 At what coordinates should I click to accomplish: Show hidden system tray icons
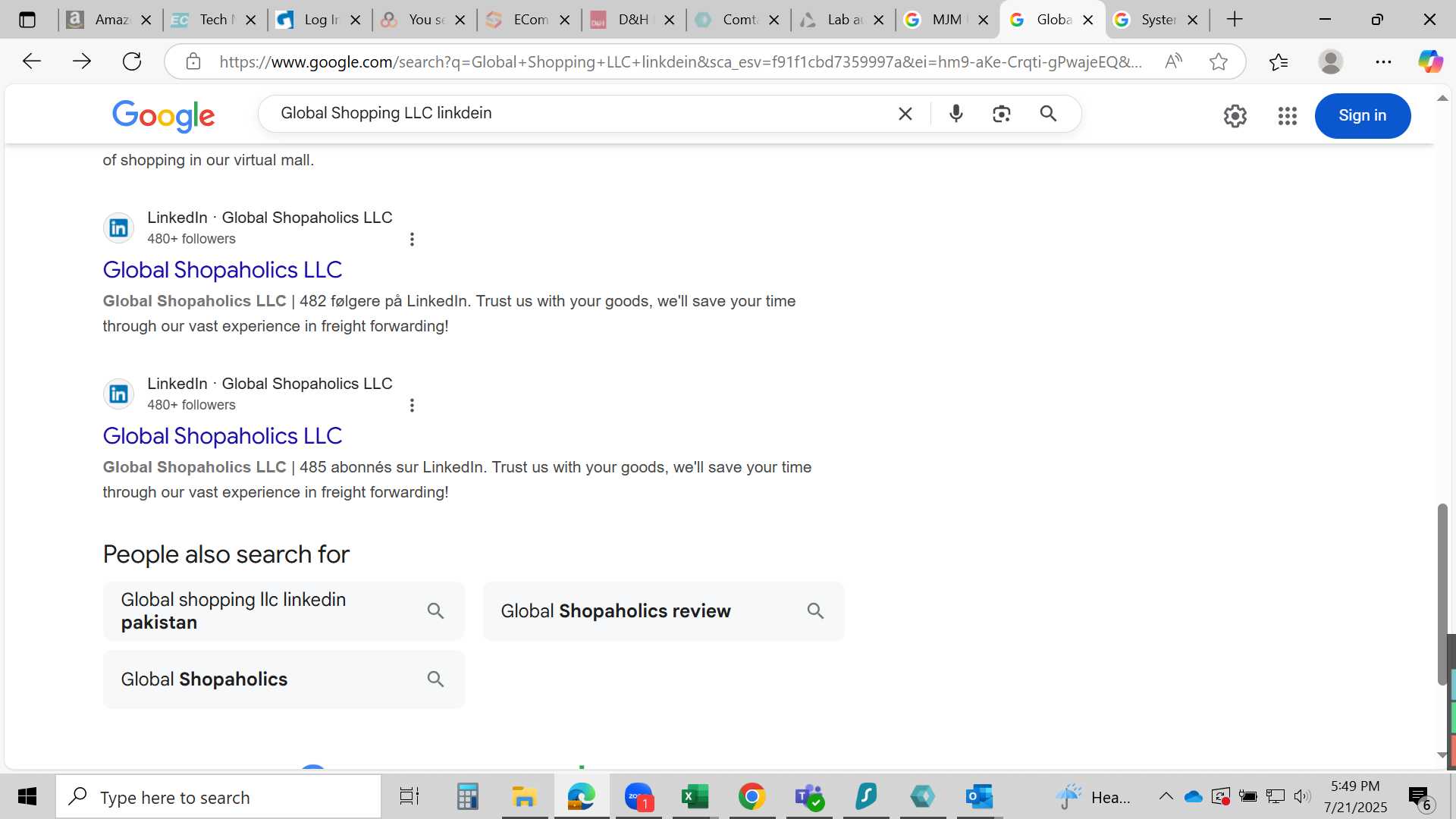(x=1166, y=796)
